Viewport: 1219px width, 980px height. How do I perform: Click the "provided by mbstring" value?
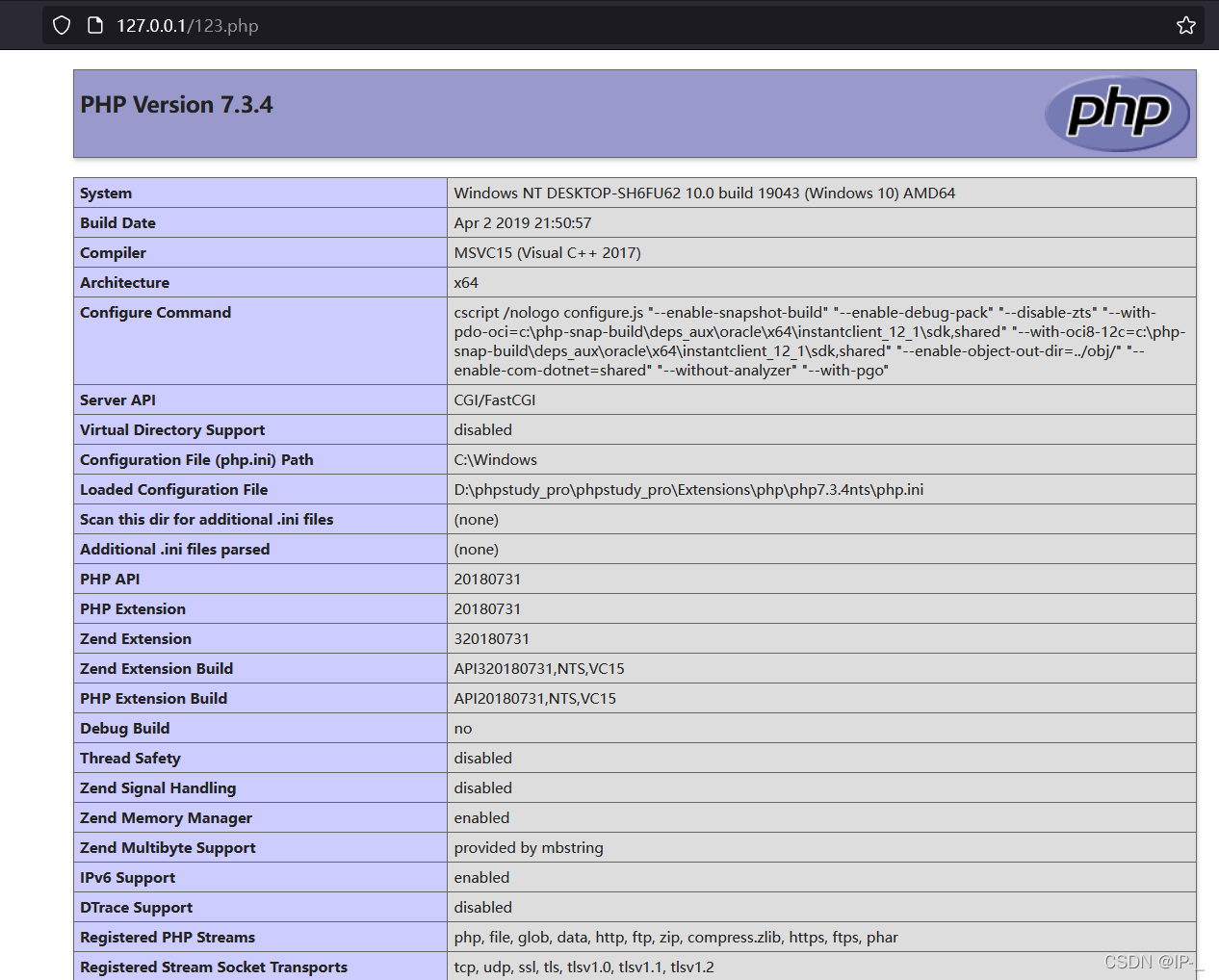529,848
